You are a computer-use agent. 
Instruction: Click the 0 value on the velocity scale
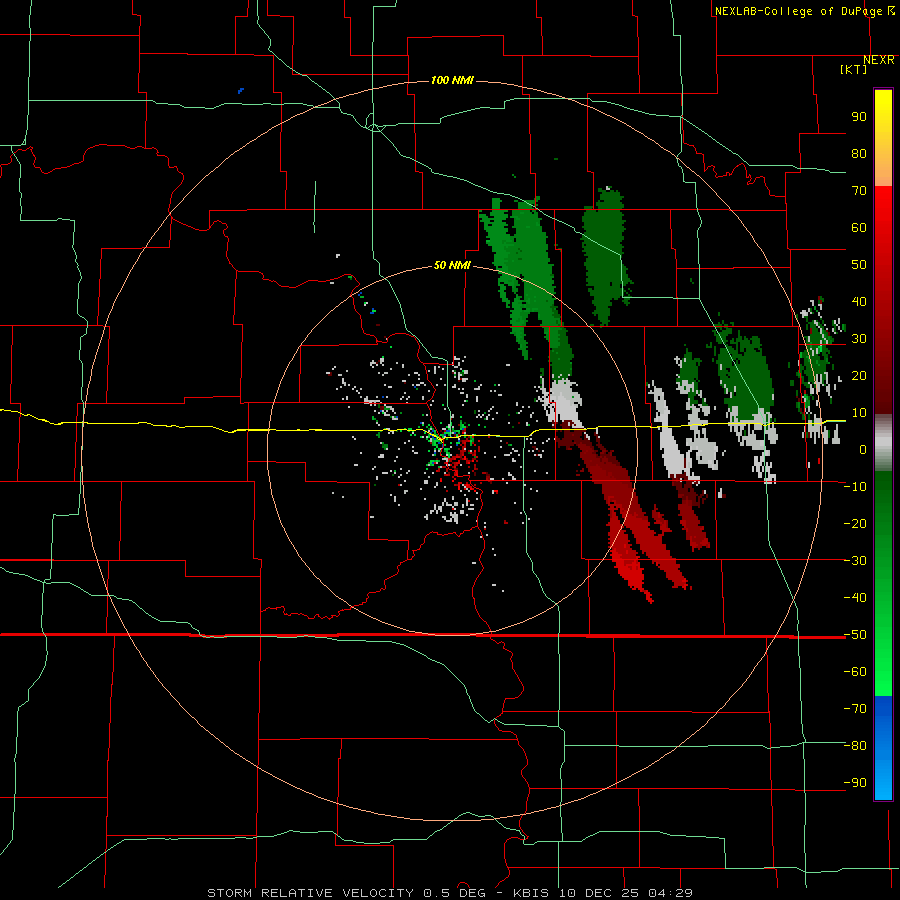tap(863, 450)
